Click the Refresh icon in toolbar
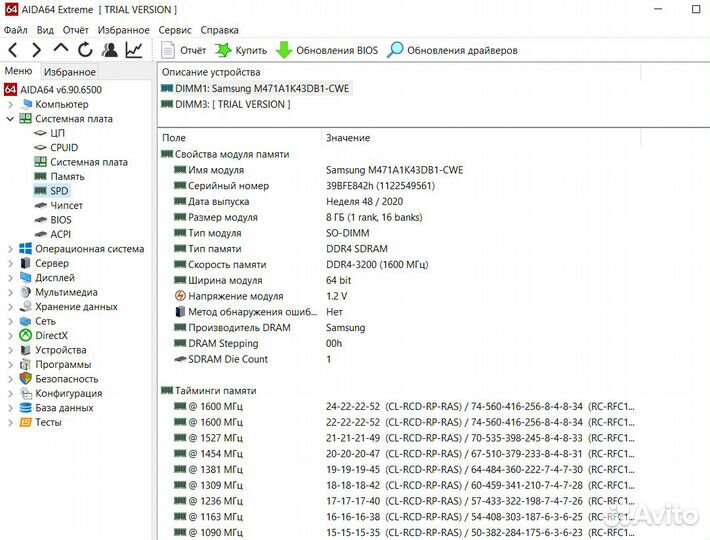The height and width of the screenshot is (540, 710). pos(85,50)
